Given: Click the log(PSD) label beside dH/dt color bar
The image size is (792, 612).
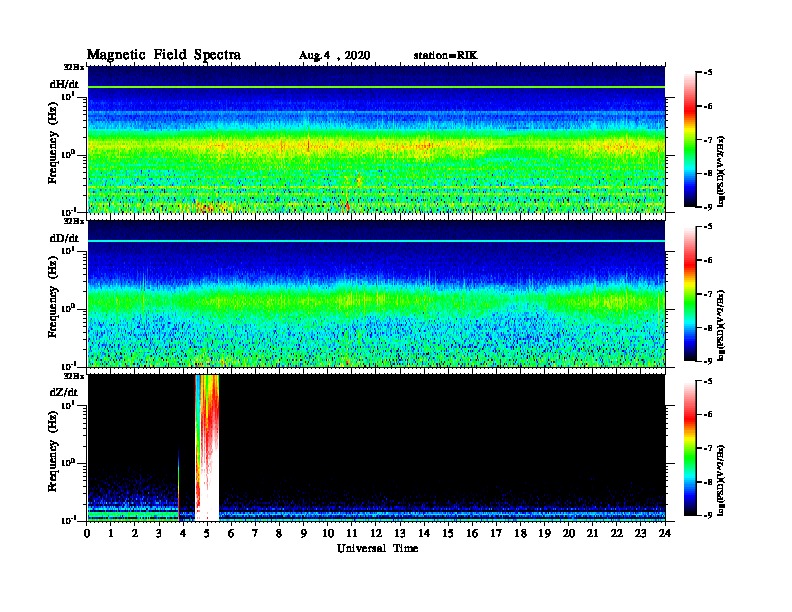Looking at the screenshot, I should pyautogui.click(x=722, y=171).
